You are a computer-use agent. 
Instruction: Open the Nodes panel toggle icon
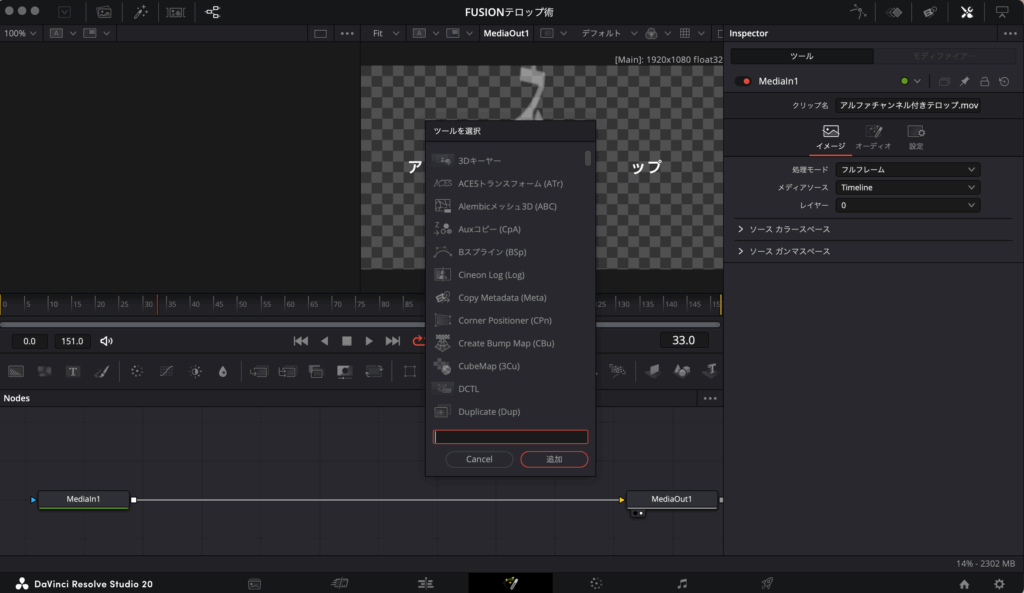(213, 12)
